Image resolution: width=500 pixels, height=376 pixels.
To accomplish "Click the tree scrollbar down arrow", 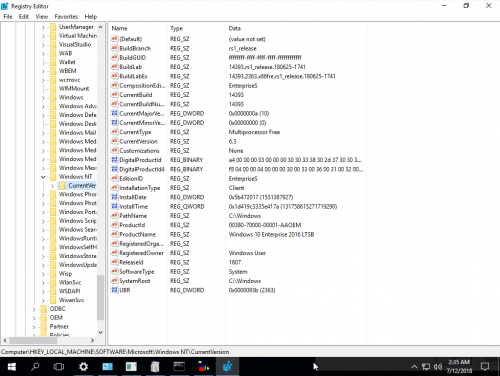I will tap(100, 332).
